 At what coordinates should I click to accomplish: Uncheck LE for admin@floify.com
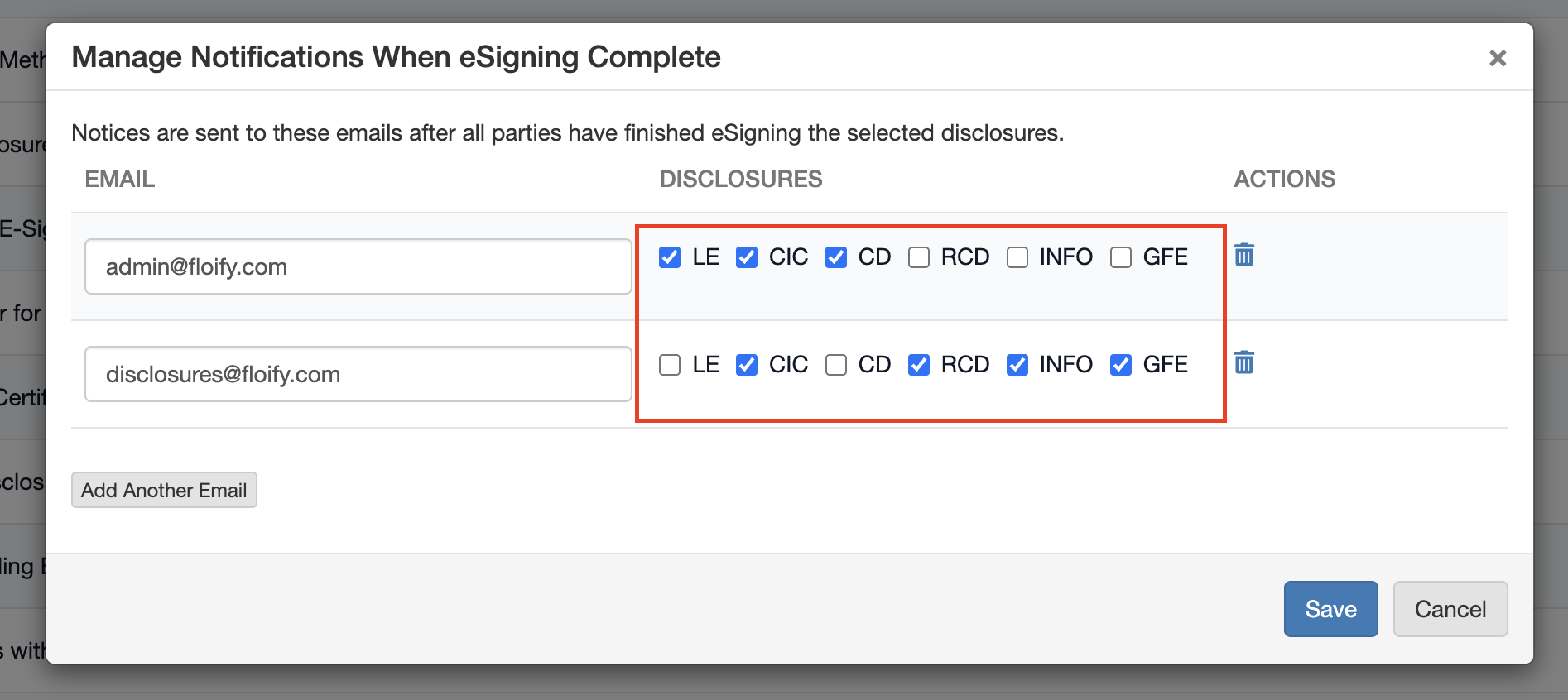(670, 257)
